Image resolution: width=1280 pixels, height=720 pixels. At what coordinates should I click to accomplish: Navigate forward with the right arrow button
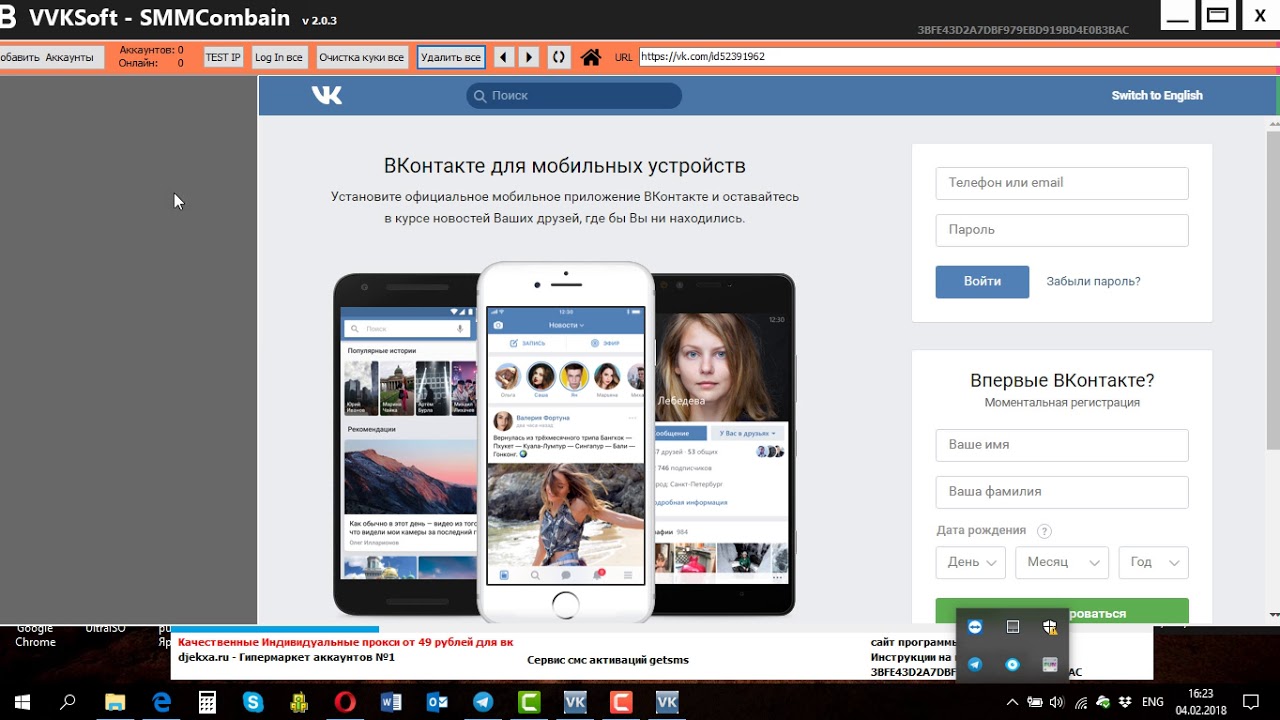coord(529,57)
